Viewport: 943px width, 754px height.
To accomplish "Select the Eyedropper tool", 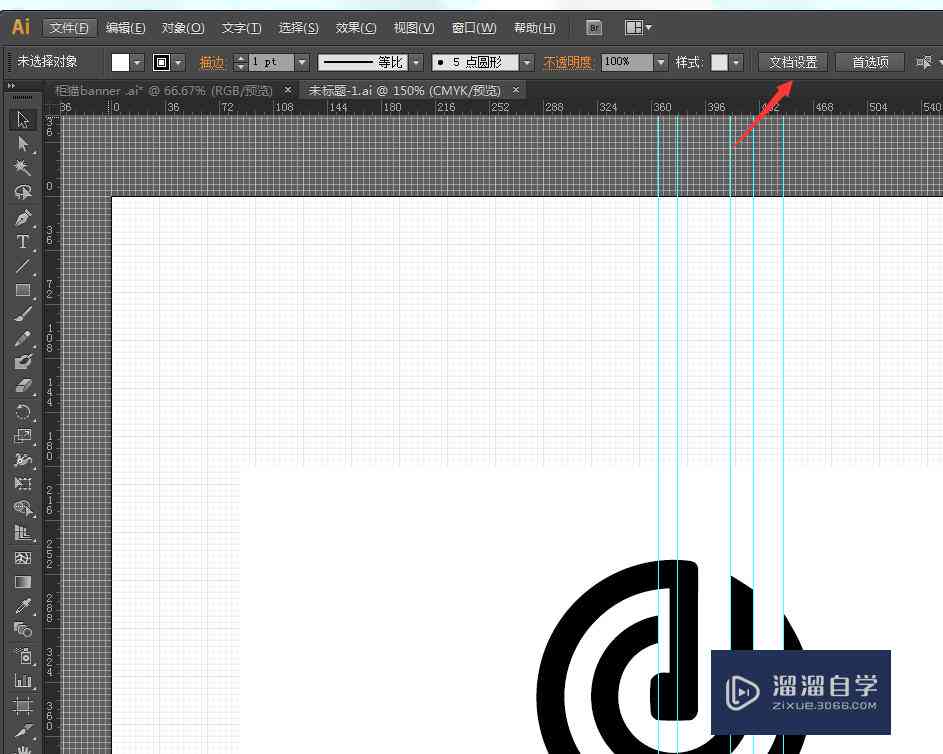I will click(23, 606).
